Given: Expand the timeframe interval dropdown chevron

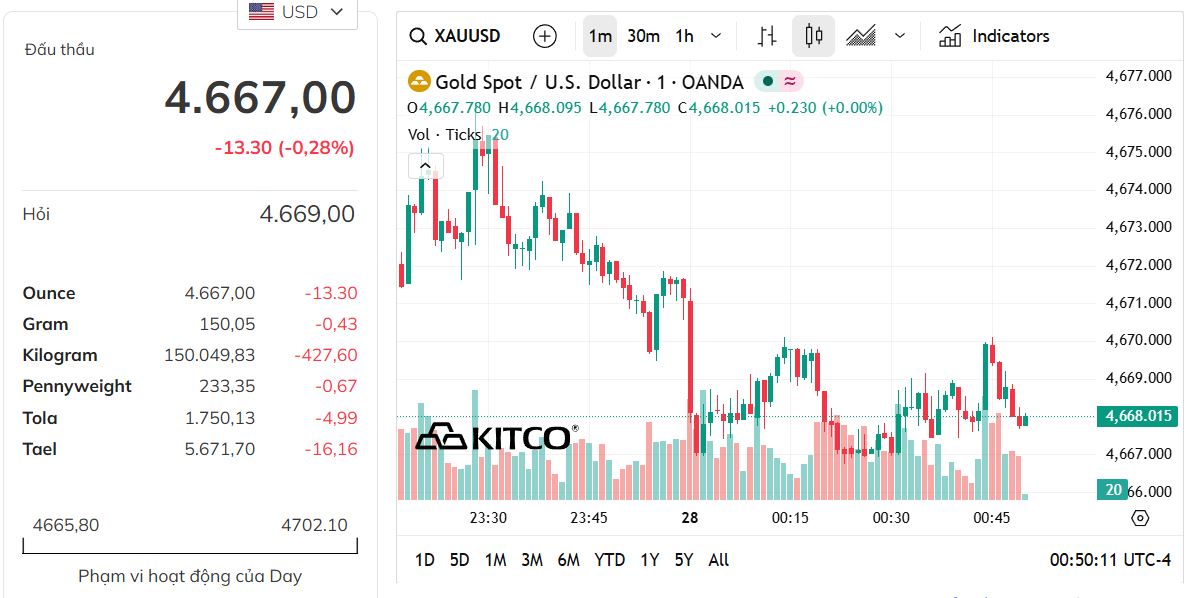Looking at the screenshot, I should tap(714, 35).
